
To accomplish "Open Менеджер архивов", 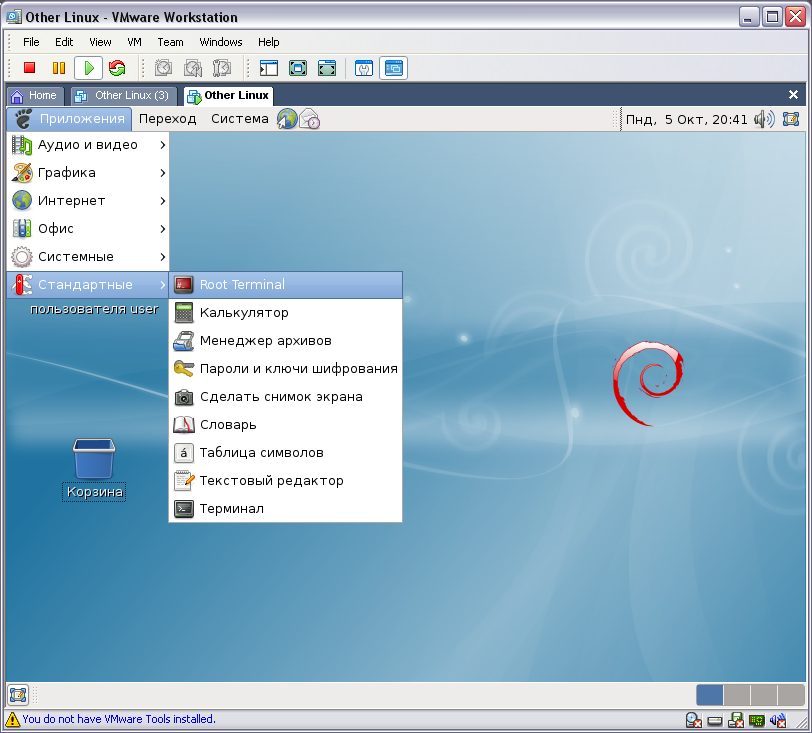I will coord(286,341).
